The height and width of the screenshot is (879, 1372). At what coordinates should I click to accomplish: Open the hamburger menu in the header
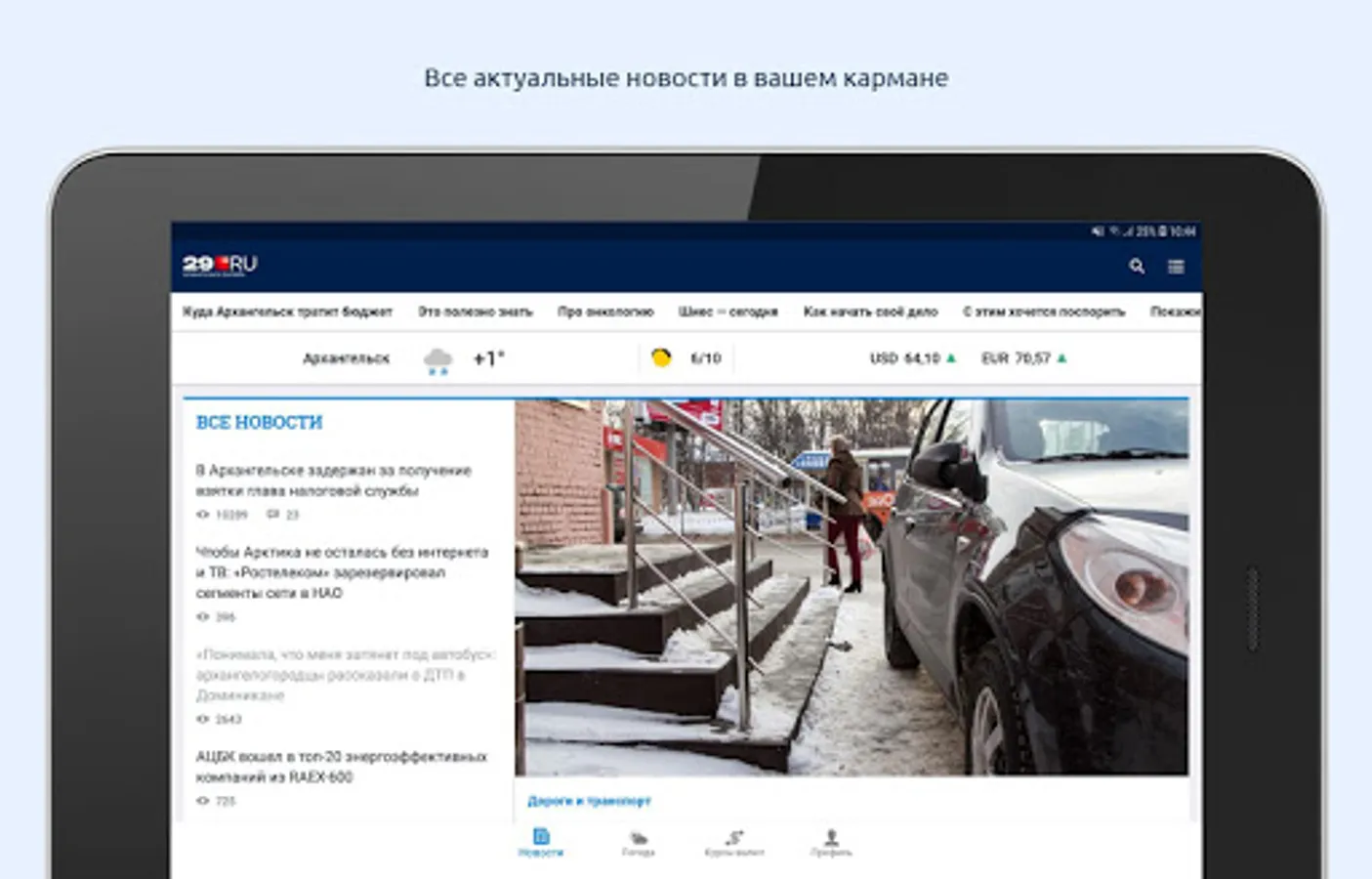pos(1176,266)
